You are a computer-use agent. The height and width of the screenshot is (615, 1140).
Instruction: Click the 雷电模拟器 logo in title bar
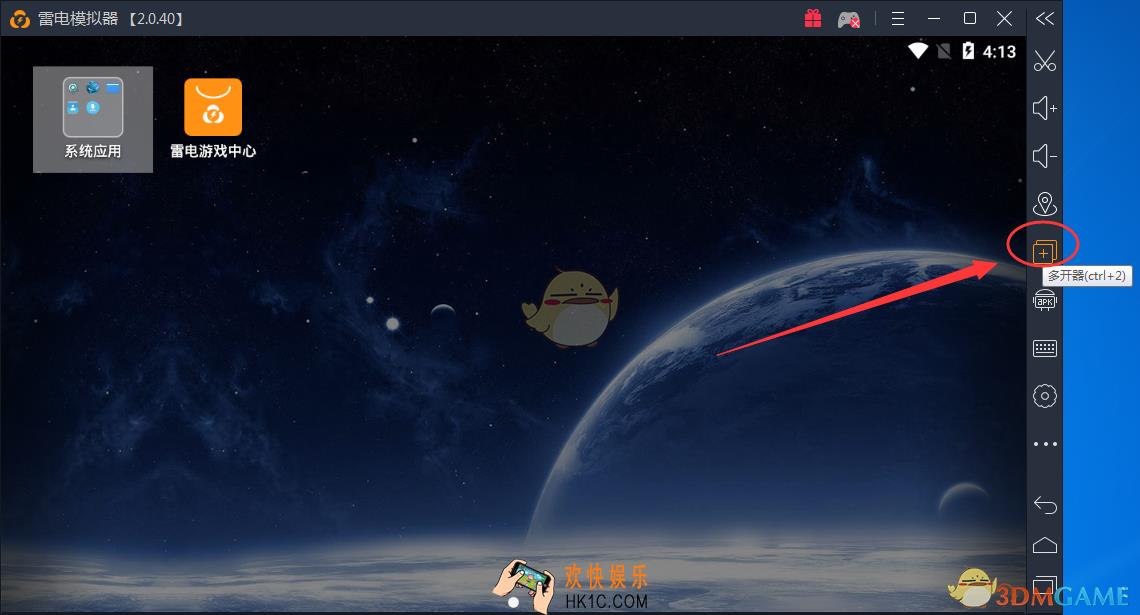click(20, 18)
